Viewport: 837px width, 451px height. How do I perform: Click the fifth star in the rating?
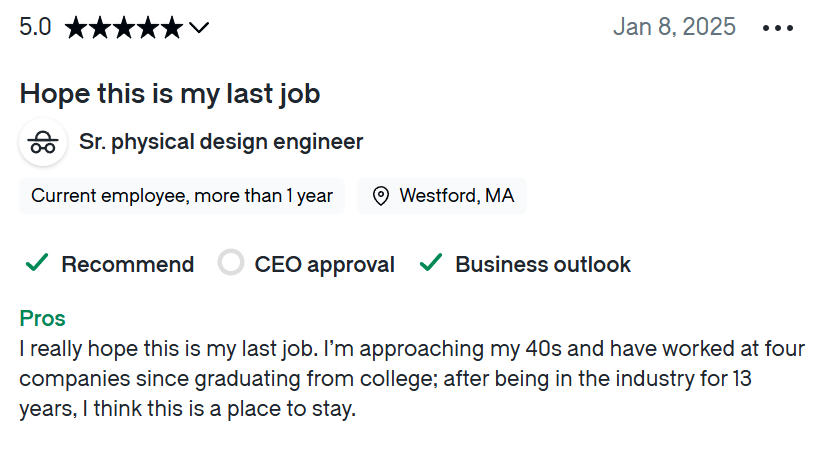click(172, 28)
